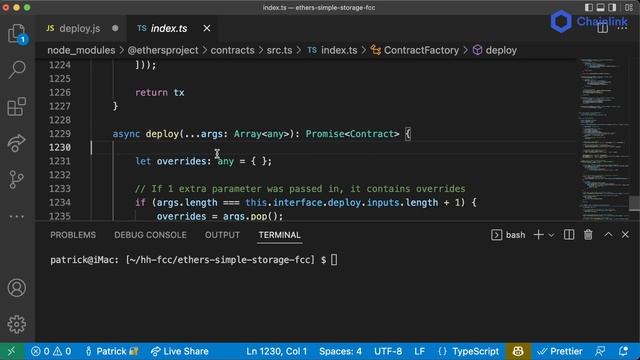Open notifications bell in status bar
This screenshot has height=360, width=640.
coord(623,351)
